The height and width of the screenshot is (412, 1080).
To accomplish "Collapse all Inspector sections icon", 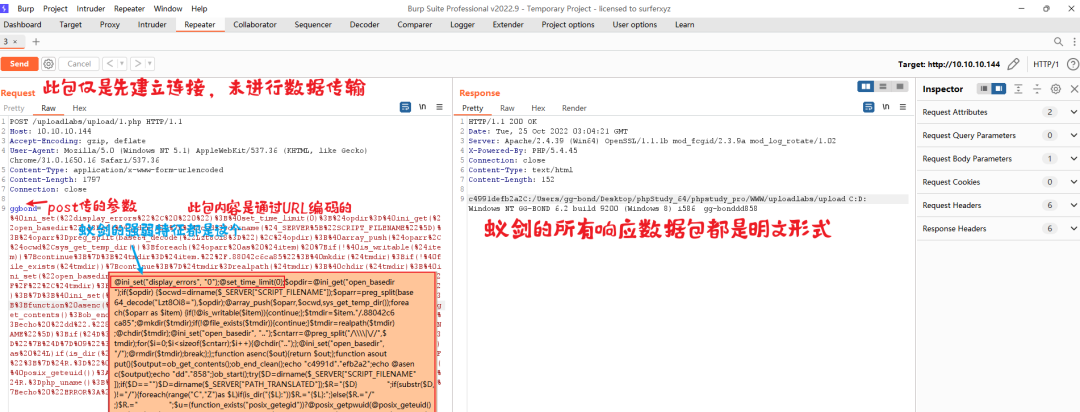I will pyautogui.click(x=1037, y=89).
